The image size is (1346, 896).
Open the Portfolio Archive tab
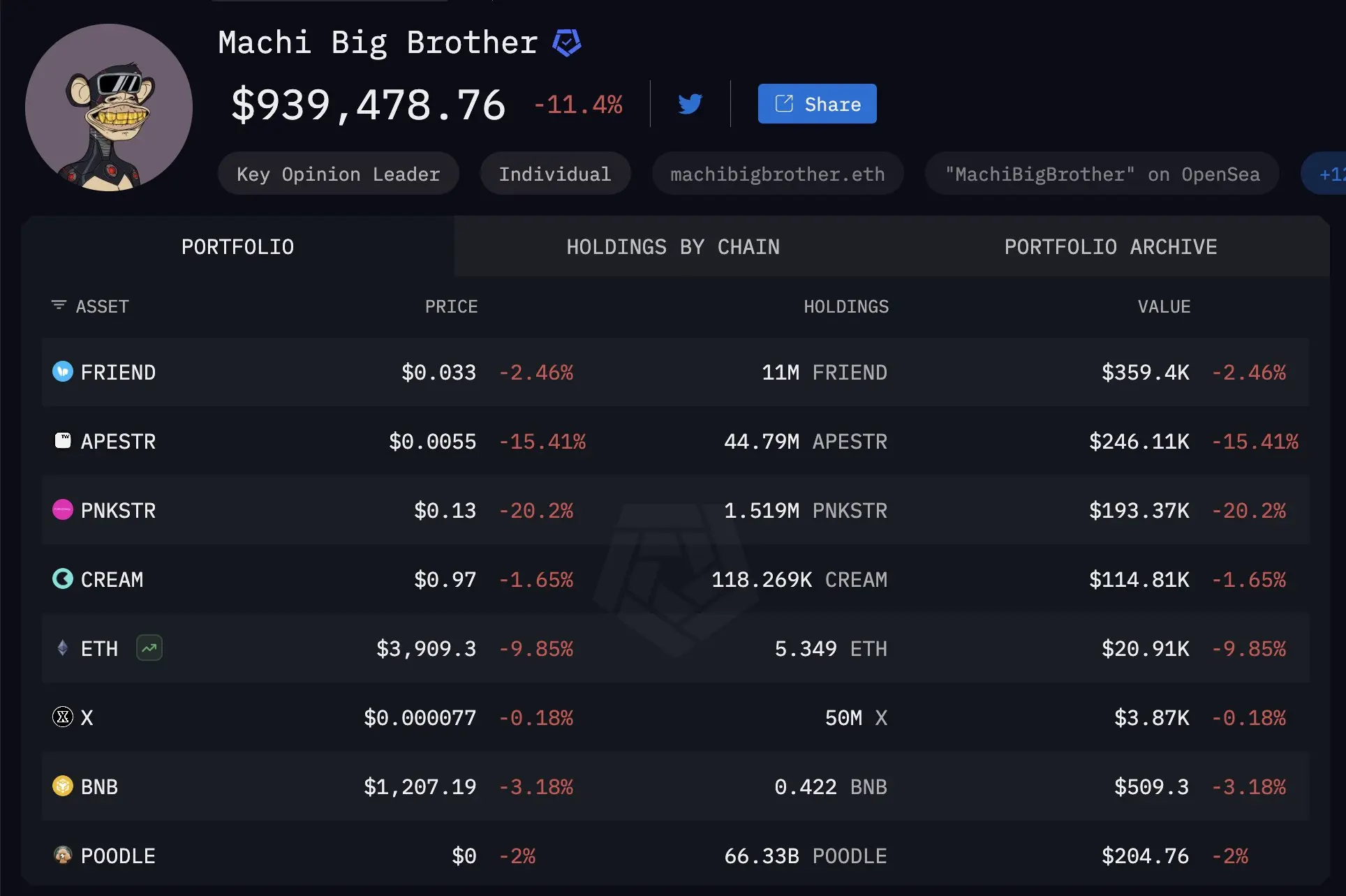1110,247
